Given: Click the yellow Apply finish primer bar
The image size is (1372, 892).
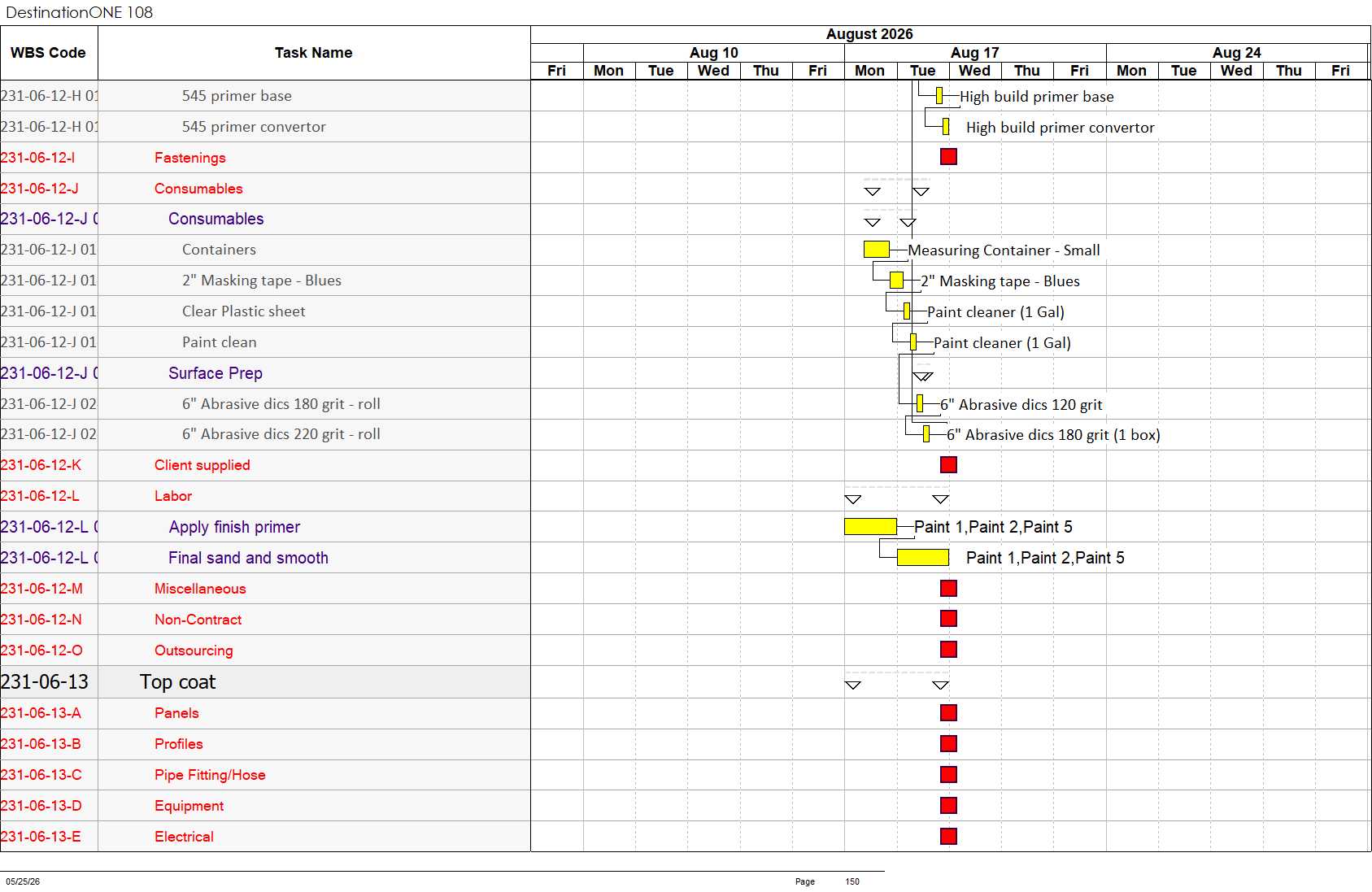Looking at the screenshot, I should (870, 526).
